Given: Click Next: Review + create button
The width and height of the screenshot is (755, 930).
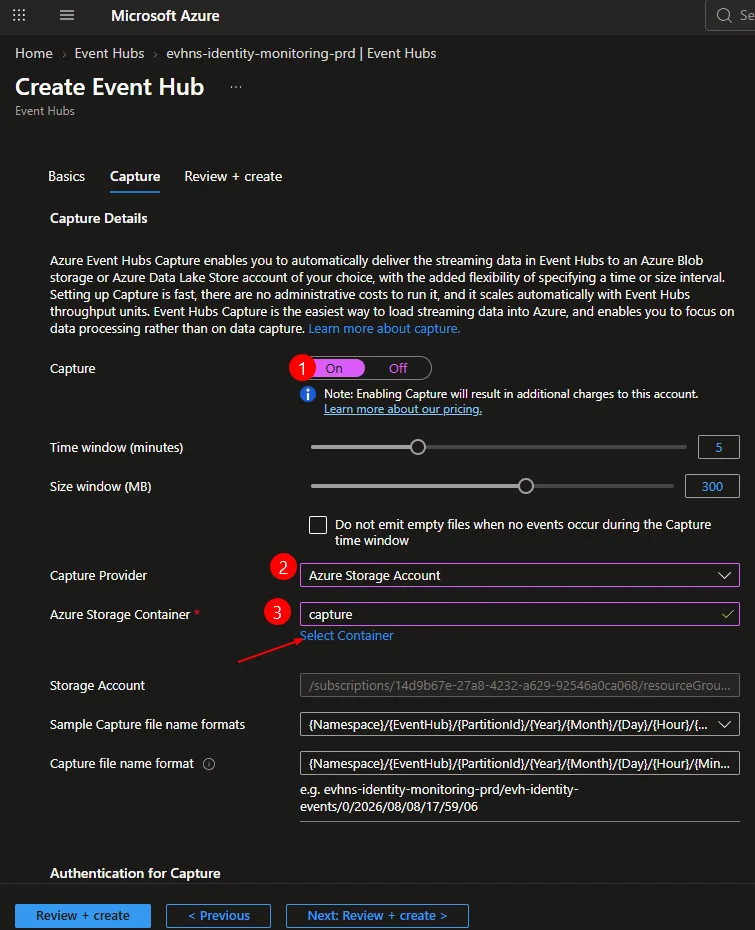Looking at the screenshot, I should [x=377, y=916].
